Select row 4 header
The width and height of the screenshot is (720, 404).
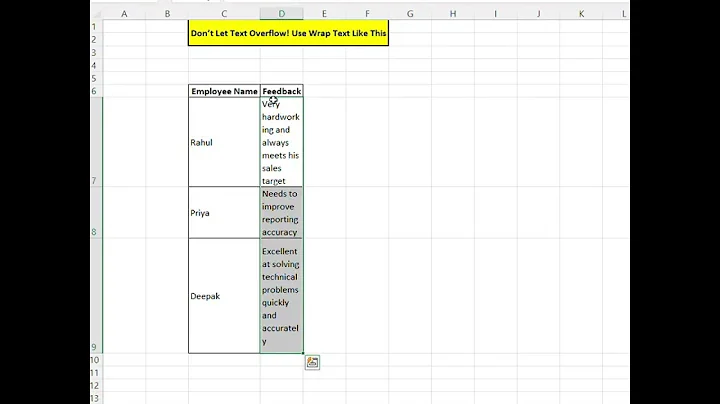[96, 65]
